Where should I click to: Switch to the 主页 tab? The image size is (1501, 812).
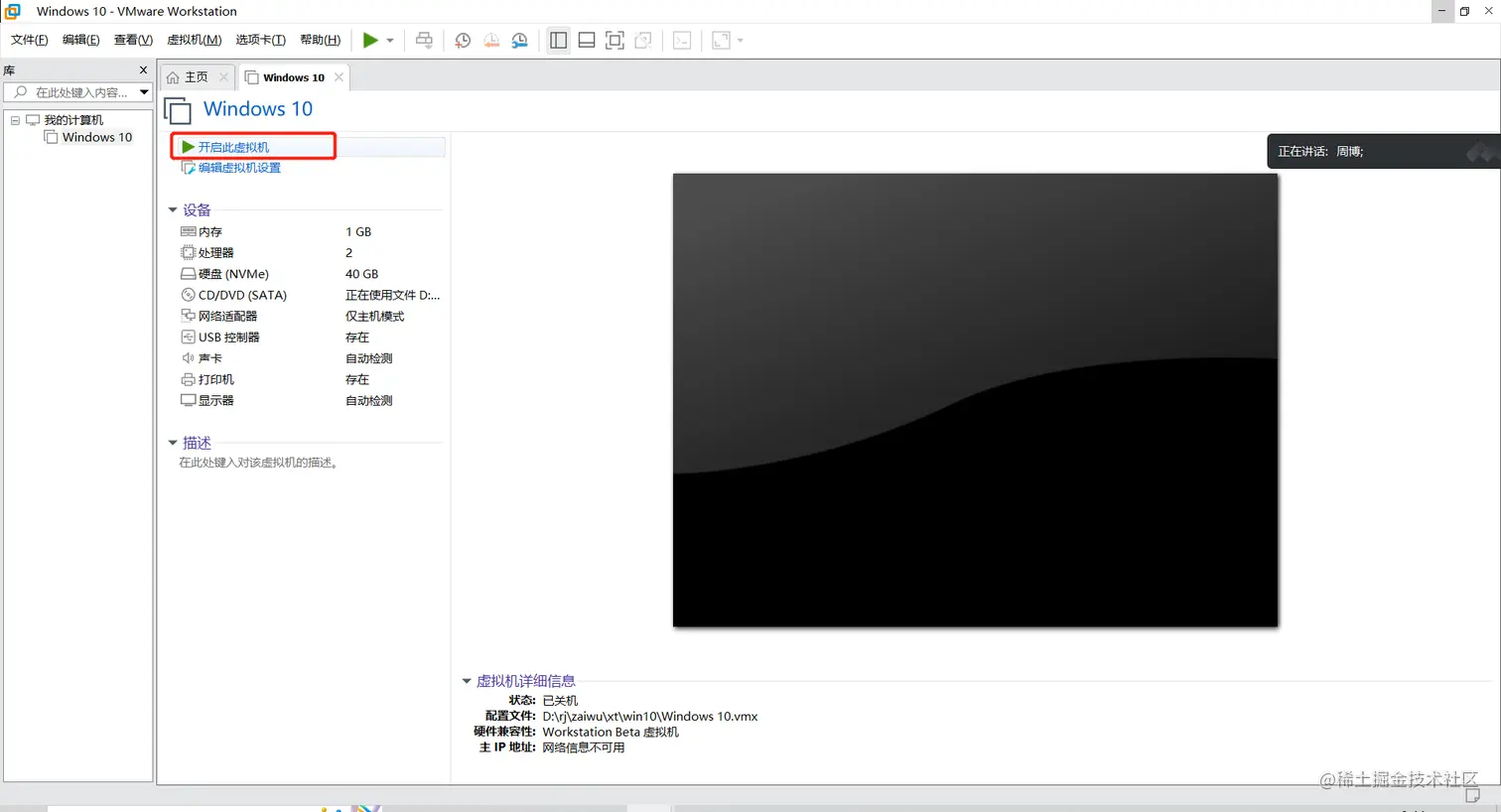pyautogui.click(x=197, y=77)
